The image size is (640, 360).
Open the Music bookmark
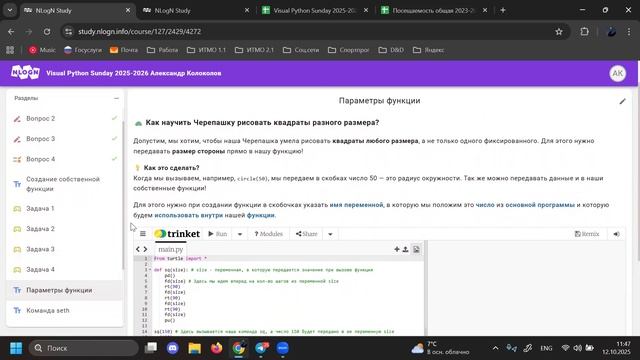tap(42, 50)
